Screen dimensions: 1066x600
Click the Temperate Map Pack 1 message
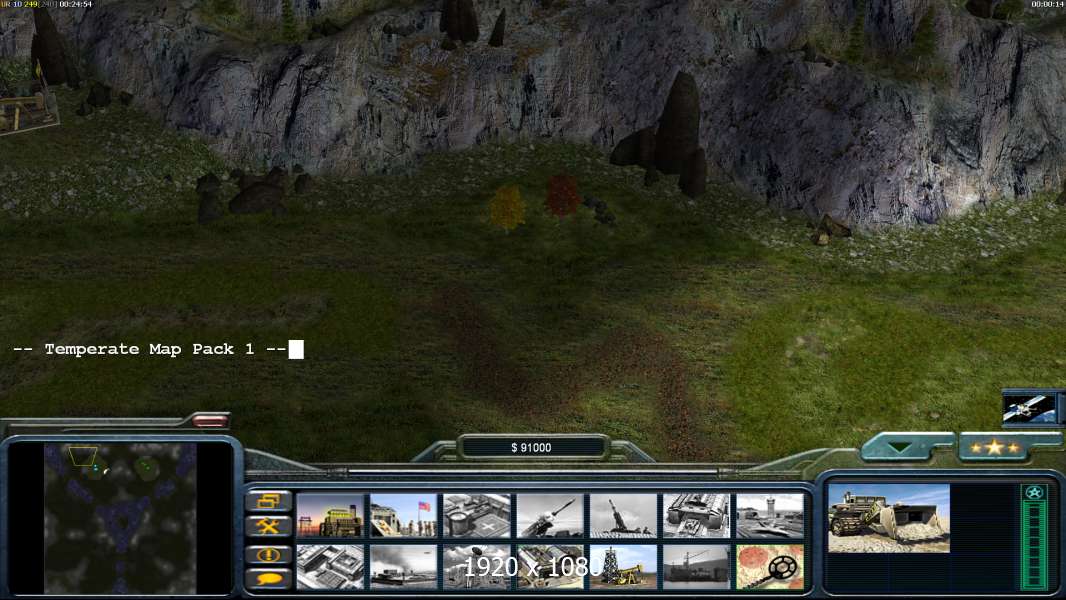pos(150,349)
